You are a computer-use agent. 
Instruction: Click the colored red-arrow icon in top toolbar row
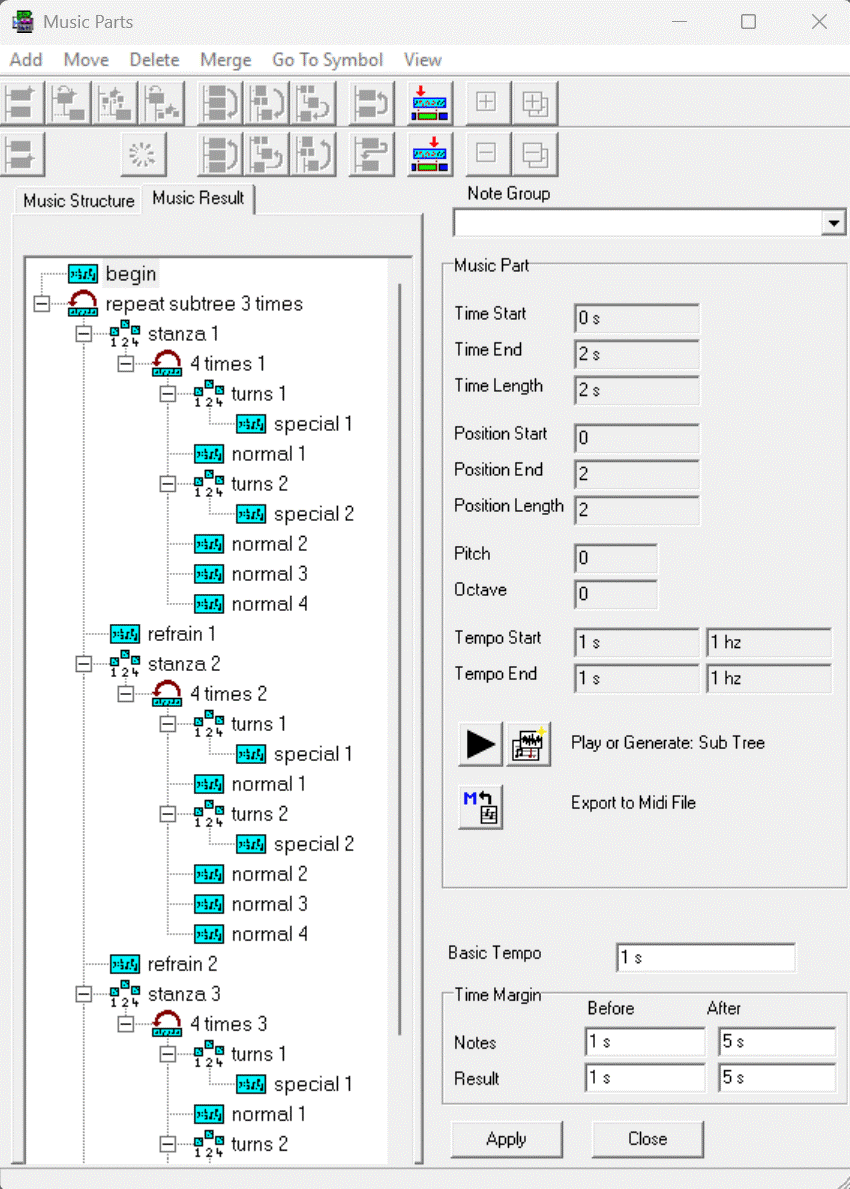pos(430,102)
